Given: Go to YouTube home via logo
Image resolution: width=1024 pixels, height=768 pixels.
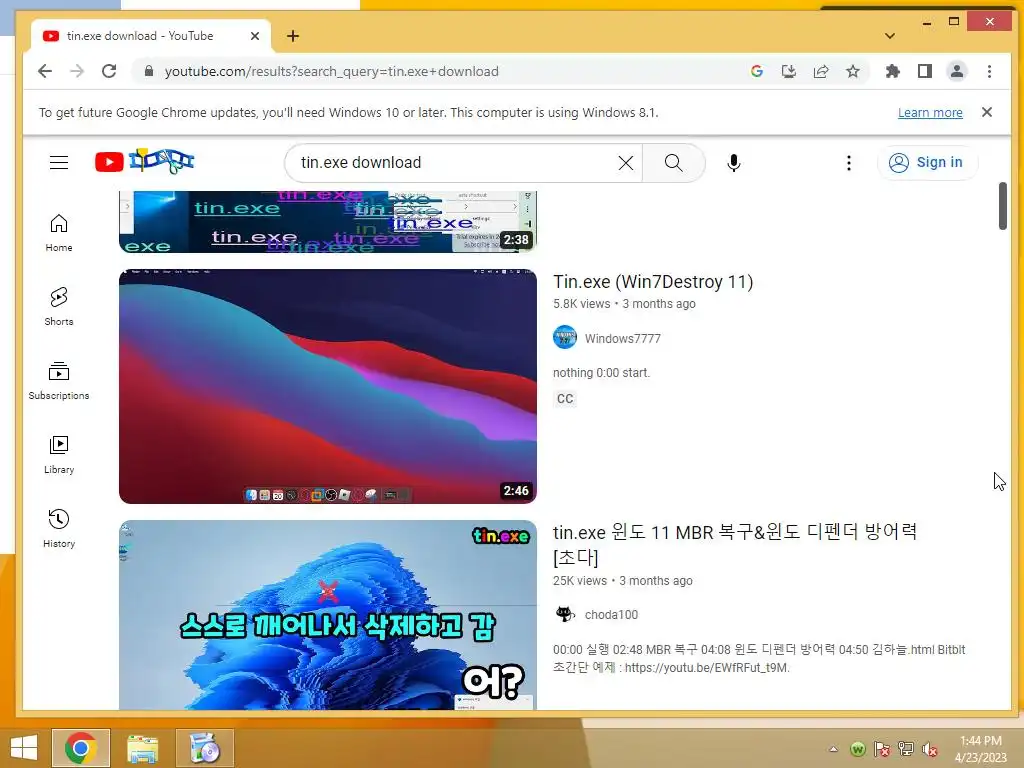Looking at the screenshot, I should coord(144,161).
